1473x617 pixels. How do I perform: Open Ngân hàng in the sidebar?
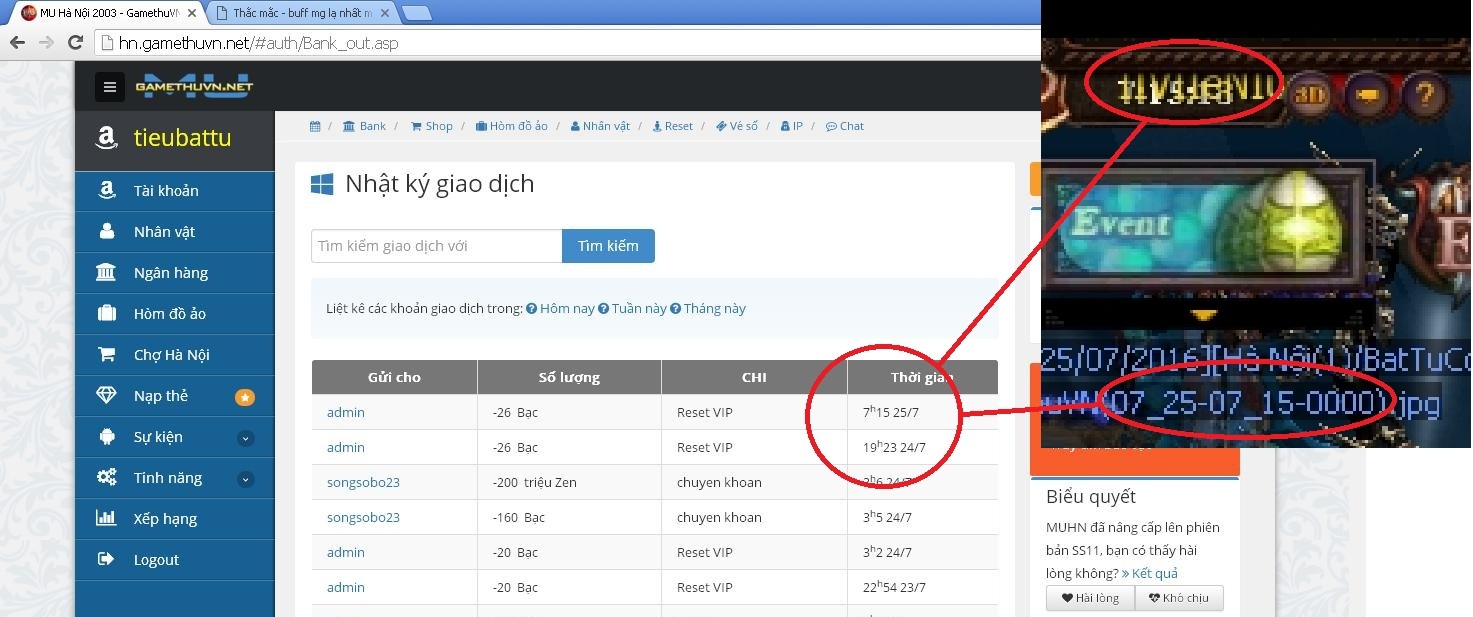pos(175,273)
